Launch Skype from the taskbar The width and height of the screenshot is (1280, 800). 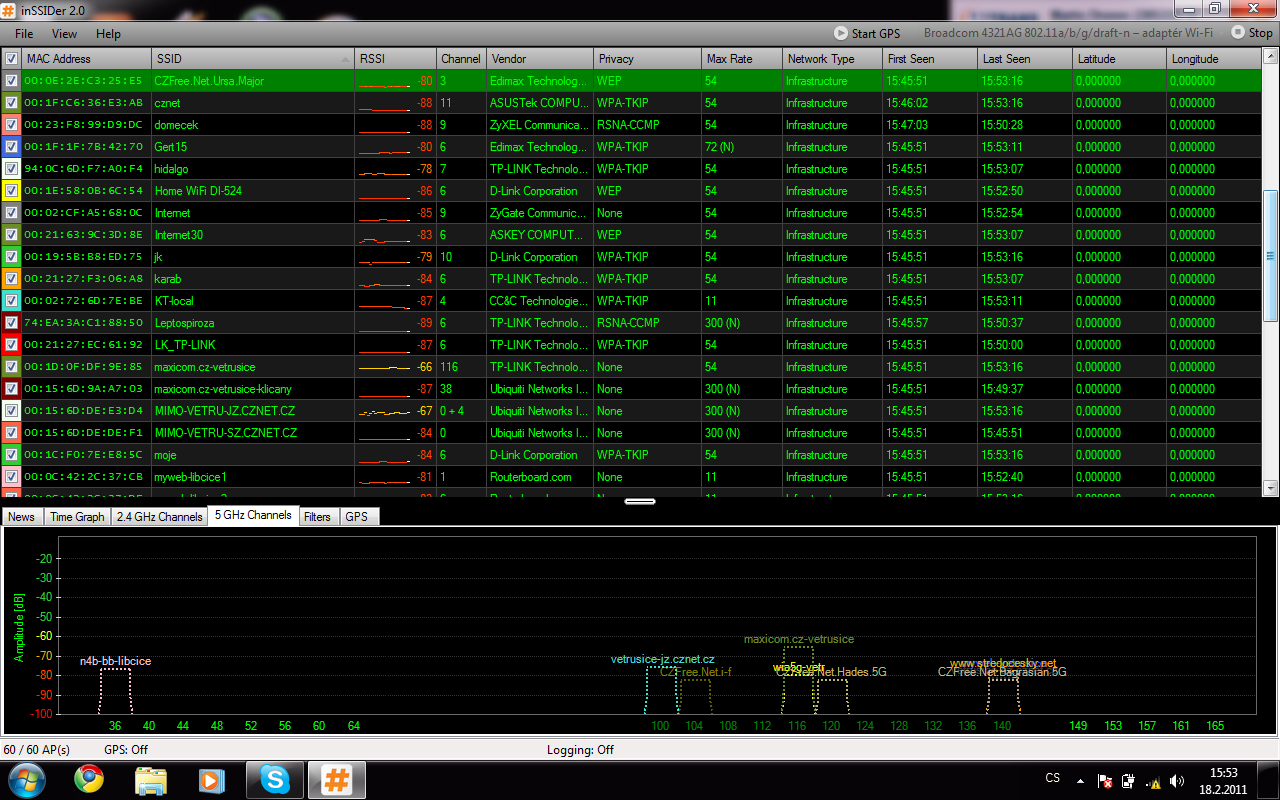pyautogui.click(x=274, y=779)
